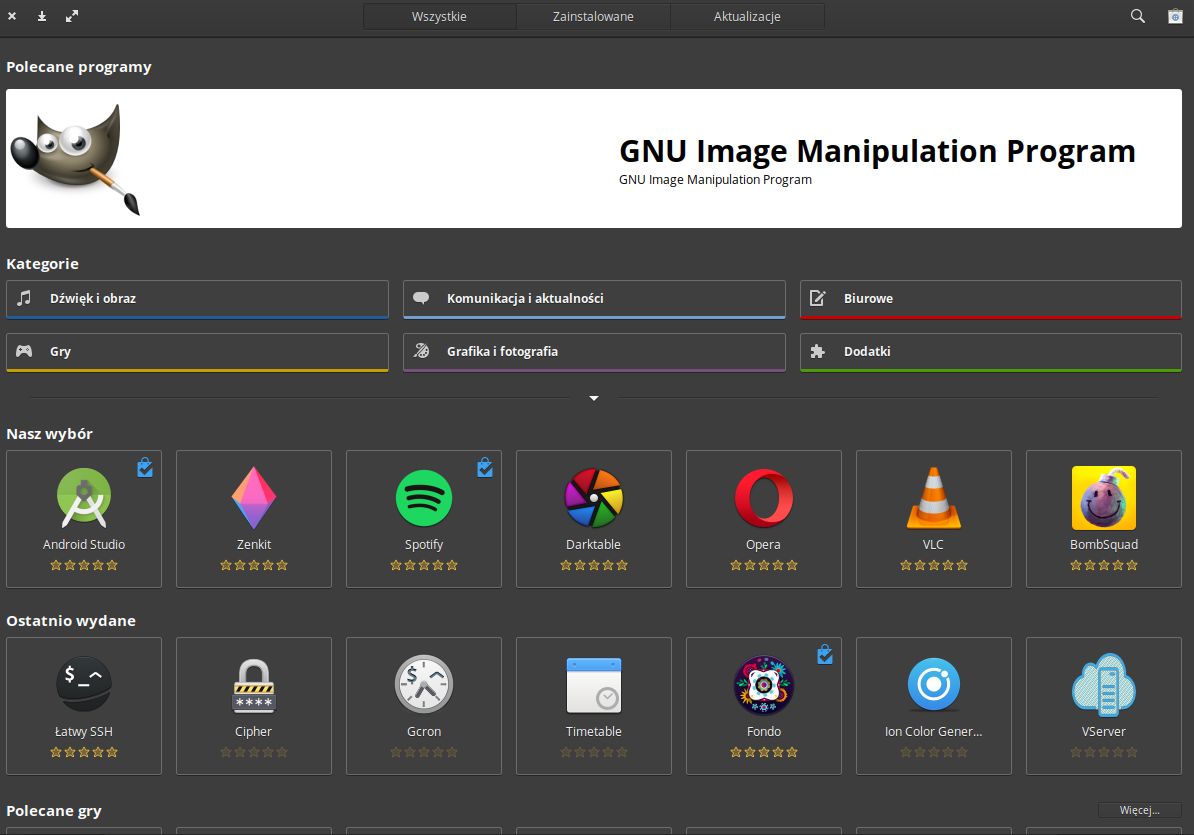Click the GIMP Wilber mascot image
The image size is (1194, 835).
click(x=75, y=159)
